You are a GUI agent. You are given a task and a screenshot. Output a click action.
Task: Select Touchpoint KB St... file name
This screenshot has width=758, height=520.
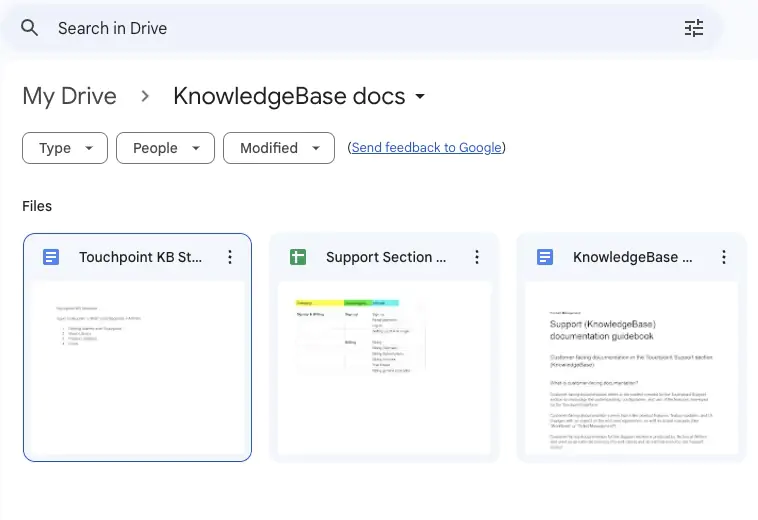coord(141,257)
